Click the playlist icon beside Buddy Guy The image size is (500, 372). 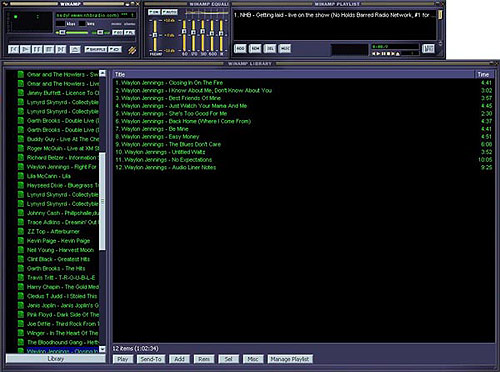coord(21,139)
